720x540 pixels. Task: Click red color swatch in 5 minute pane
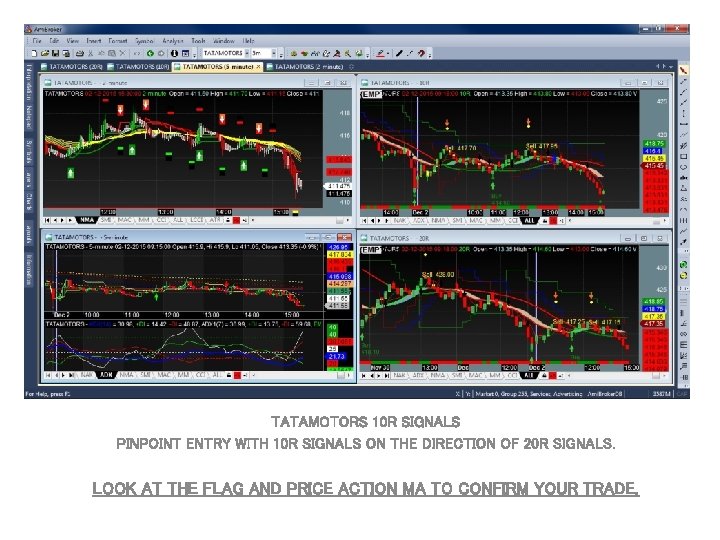pos(237,375)
